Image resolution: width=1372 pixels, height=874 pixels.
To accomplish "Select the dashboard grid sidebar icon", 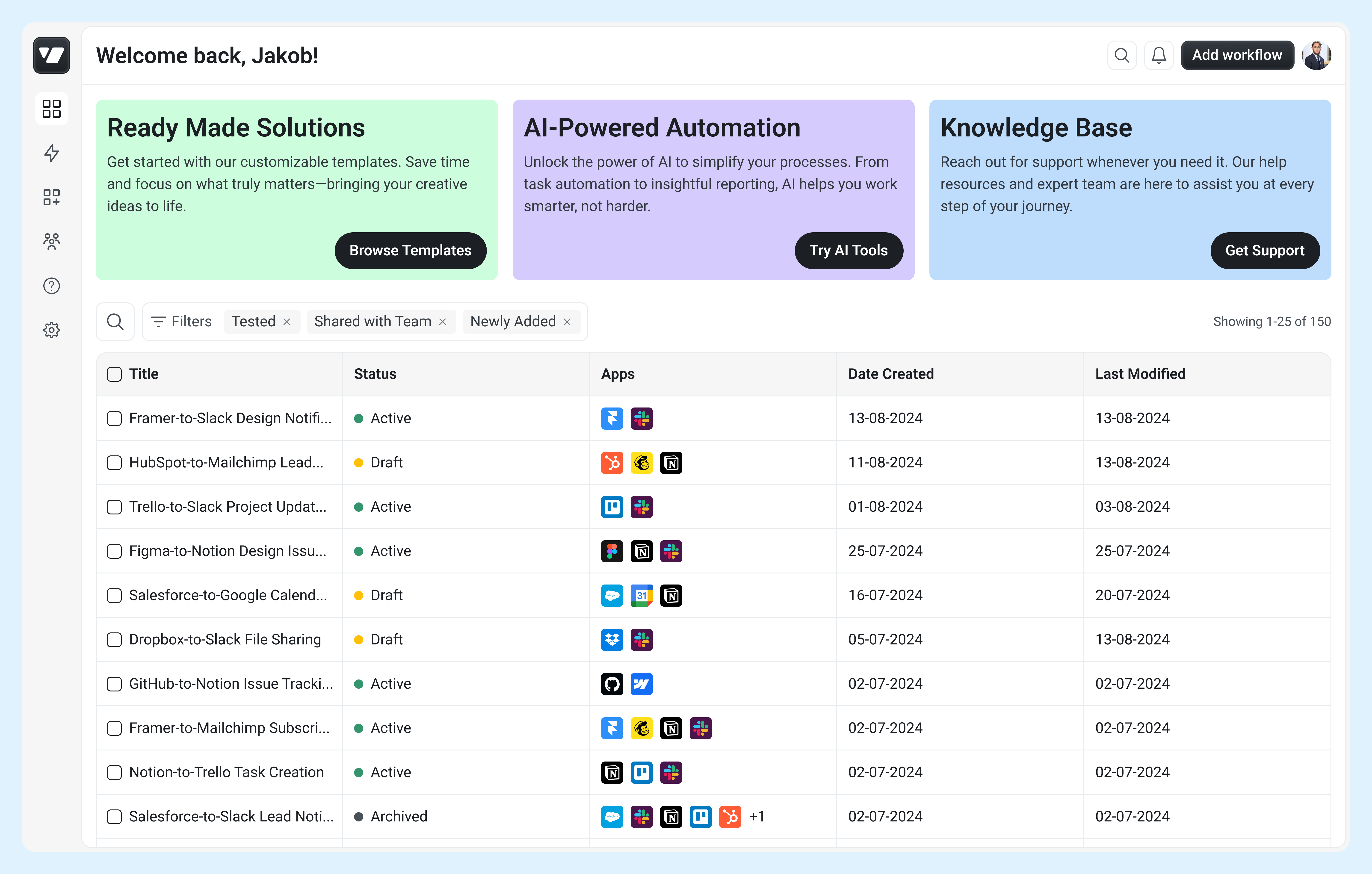I will click(51, 108).
